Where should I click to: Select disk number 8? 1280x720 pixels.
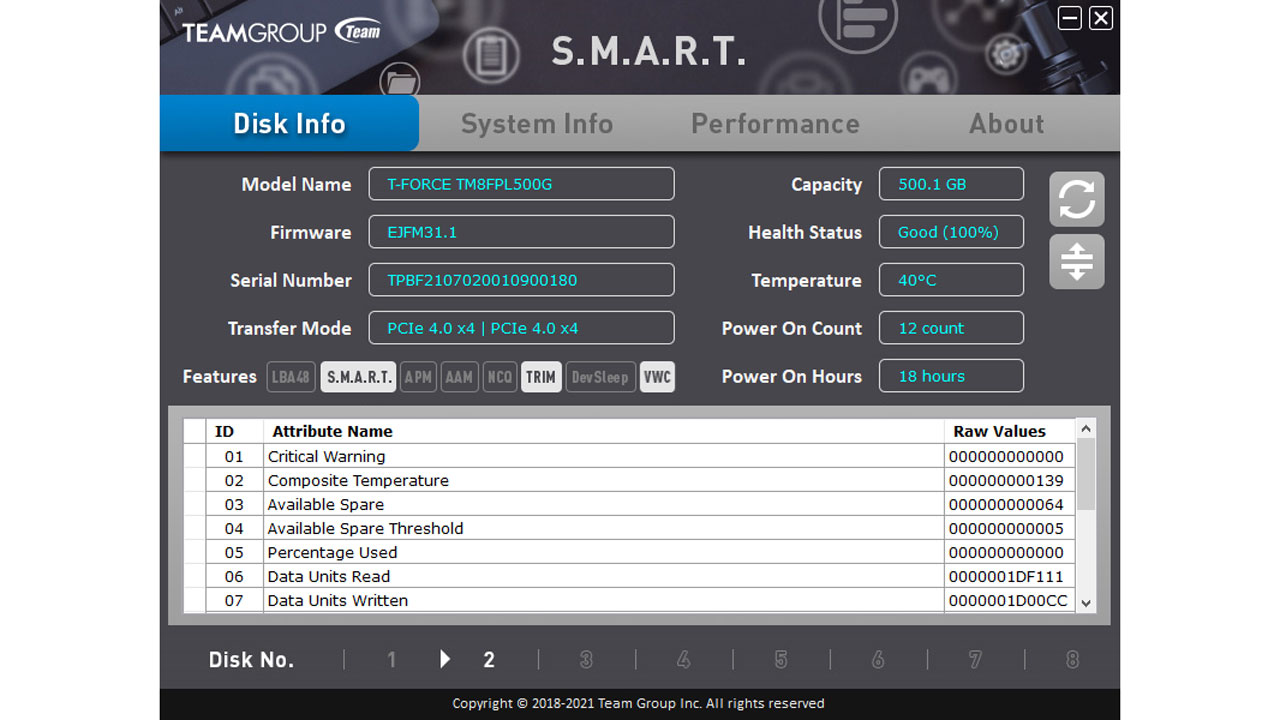[1072, 660]
